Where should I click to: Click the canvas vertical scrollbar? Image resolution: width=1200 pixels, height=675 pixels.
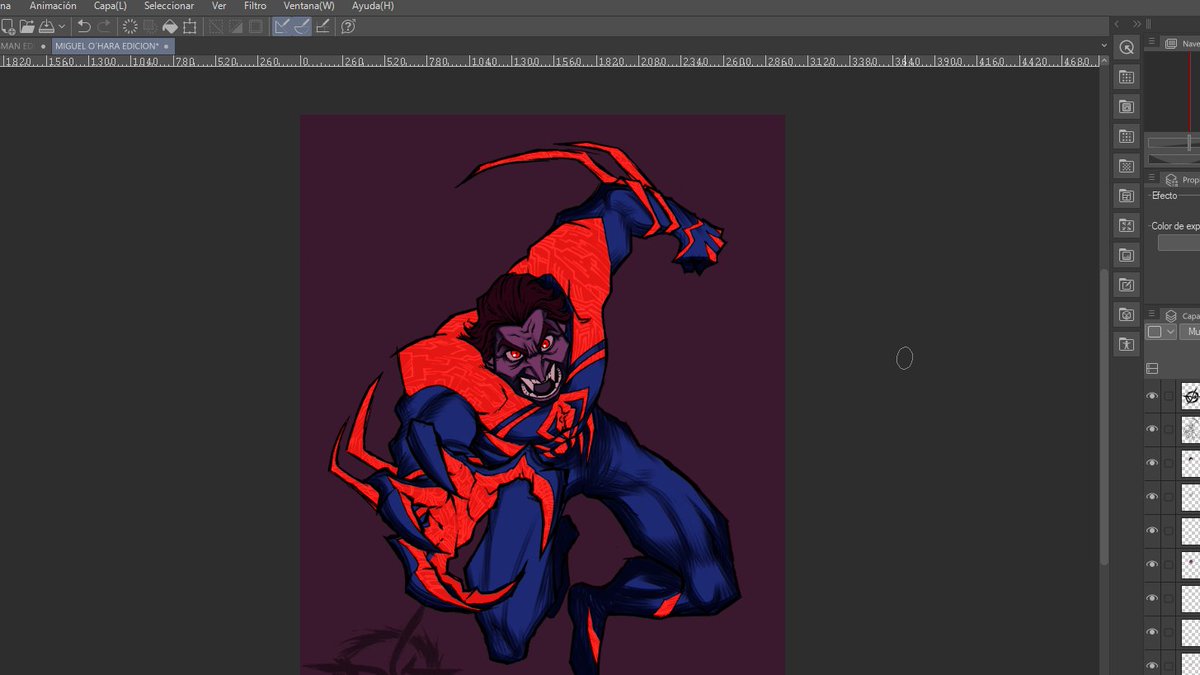click(1104, 415)
